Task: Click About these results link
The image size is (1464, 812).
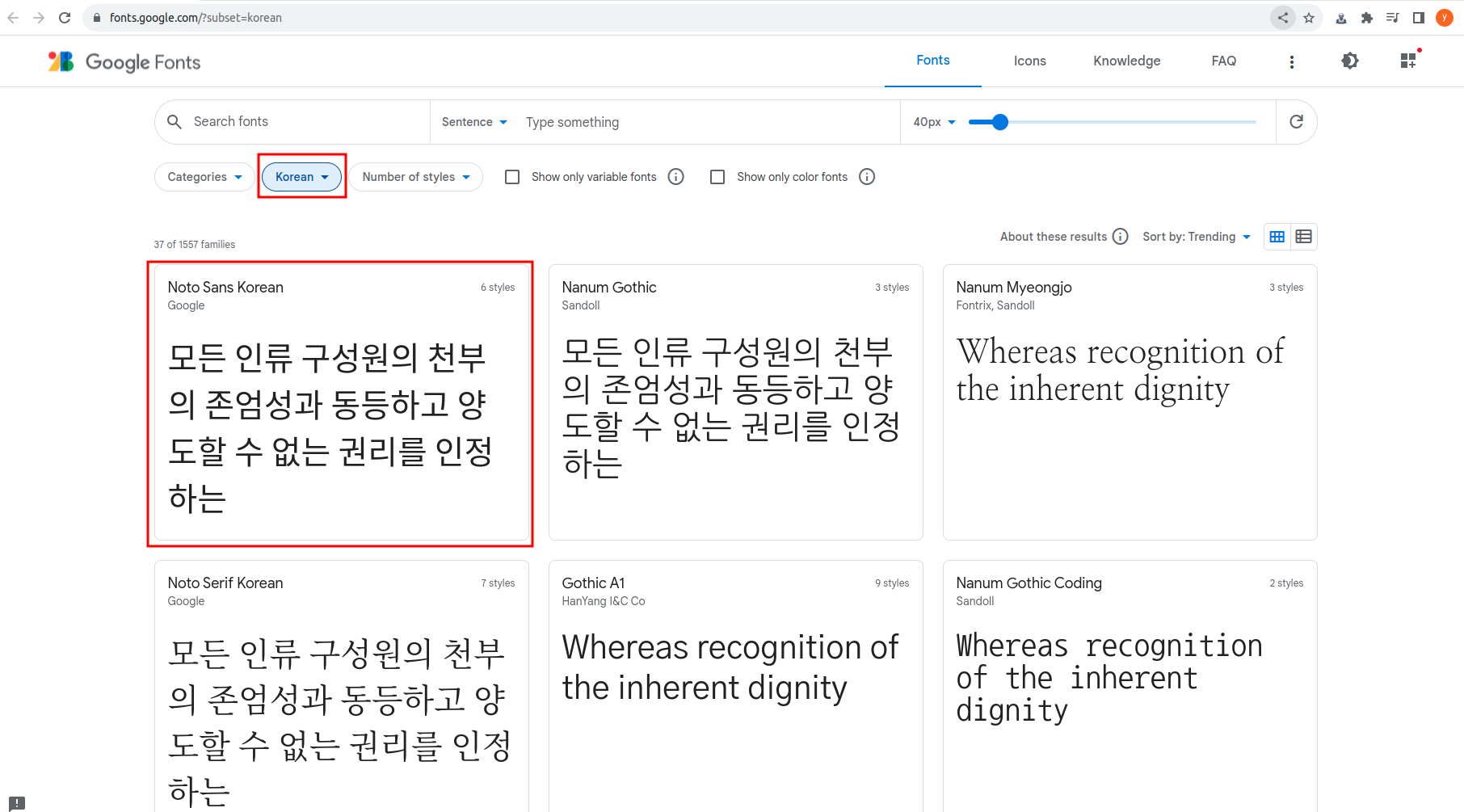Action: click(1054, 237)
